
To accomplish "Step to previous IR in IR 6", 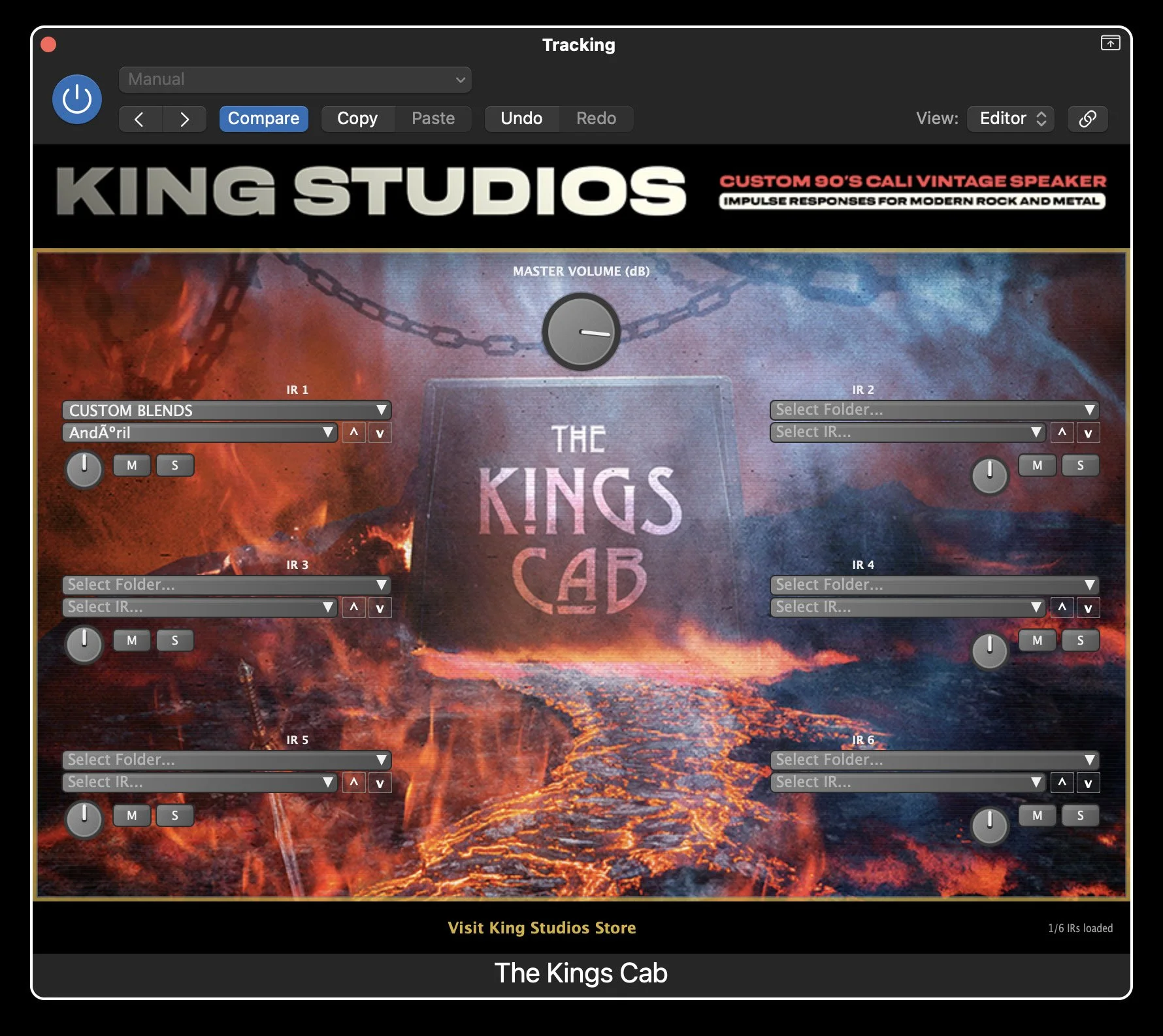I will (x=1062, y=783).
